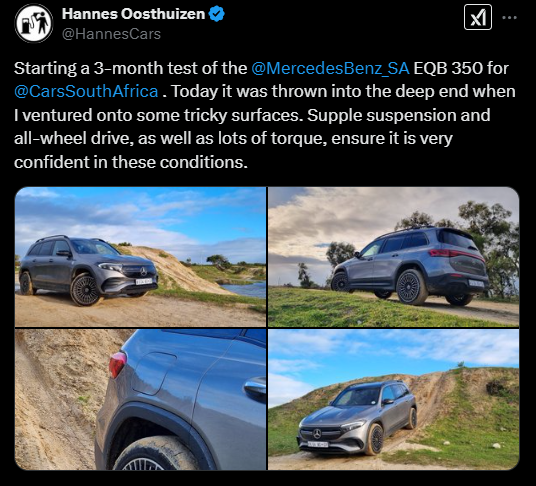Open the Hannes Oosthuizen display name
This screenshot has height=486, width=536.
click(x=133, y=14)
